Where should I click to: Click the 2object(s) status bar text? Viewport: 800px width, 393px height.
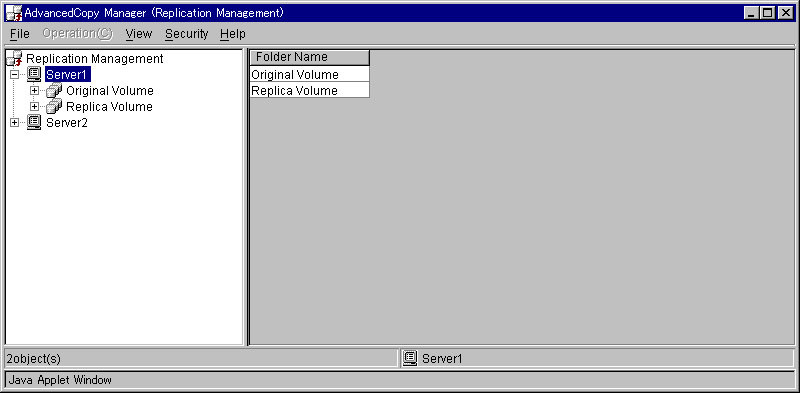(x=34, y=359)
